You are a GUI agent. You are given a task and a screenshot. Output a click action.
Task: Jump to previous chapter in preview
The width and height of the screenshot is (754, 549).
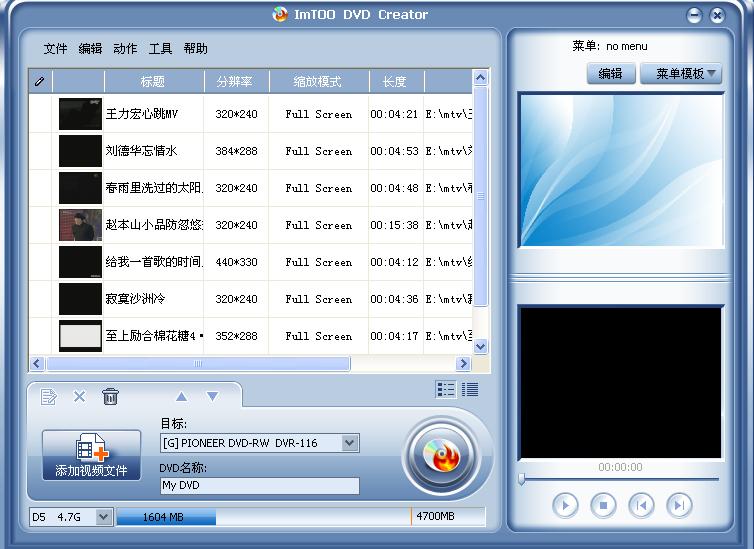(641, 505)
